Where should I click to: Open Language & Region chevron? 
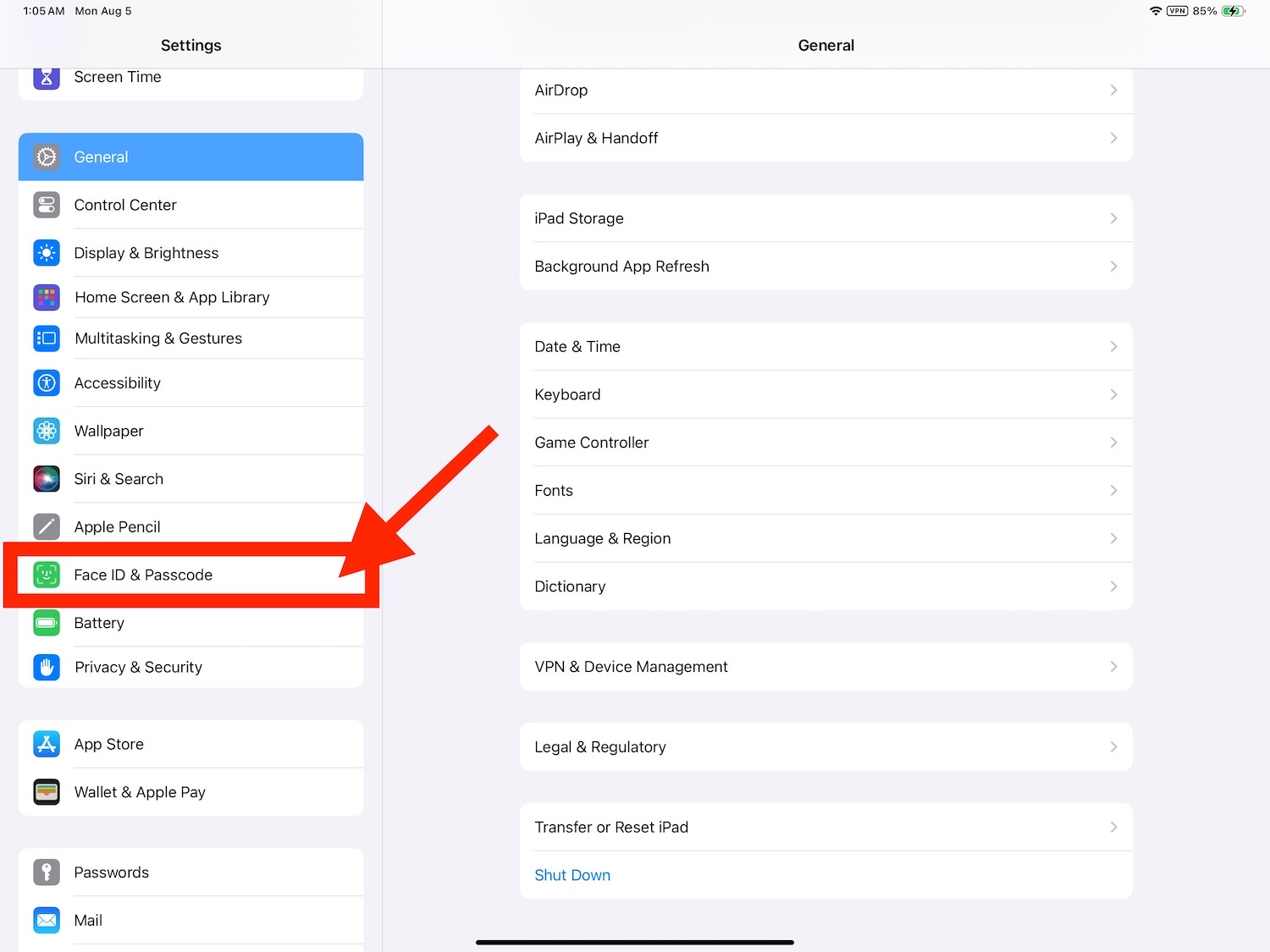(1113, 538)
